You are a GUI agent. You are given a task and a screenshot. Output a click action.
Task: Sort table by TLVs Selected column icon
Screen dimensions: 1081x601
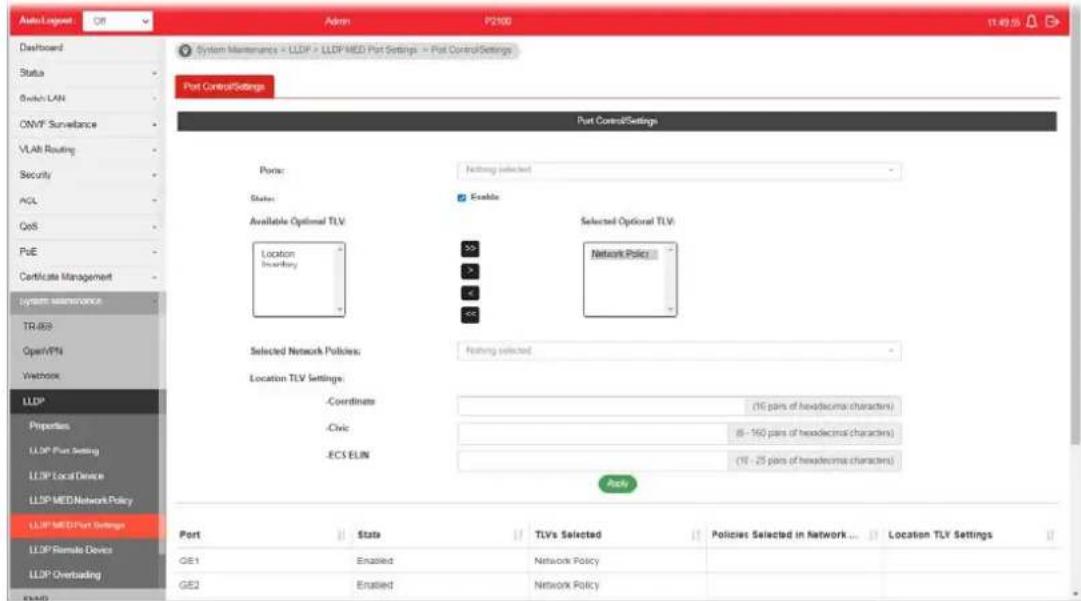695,535
